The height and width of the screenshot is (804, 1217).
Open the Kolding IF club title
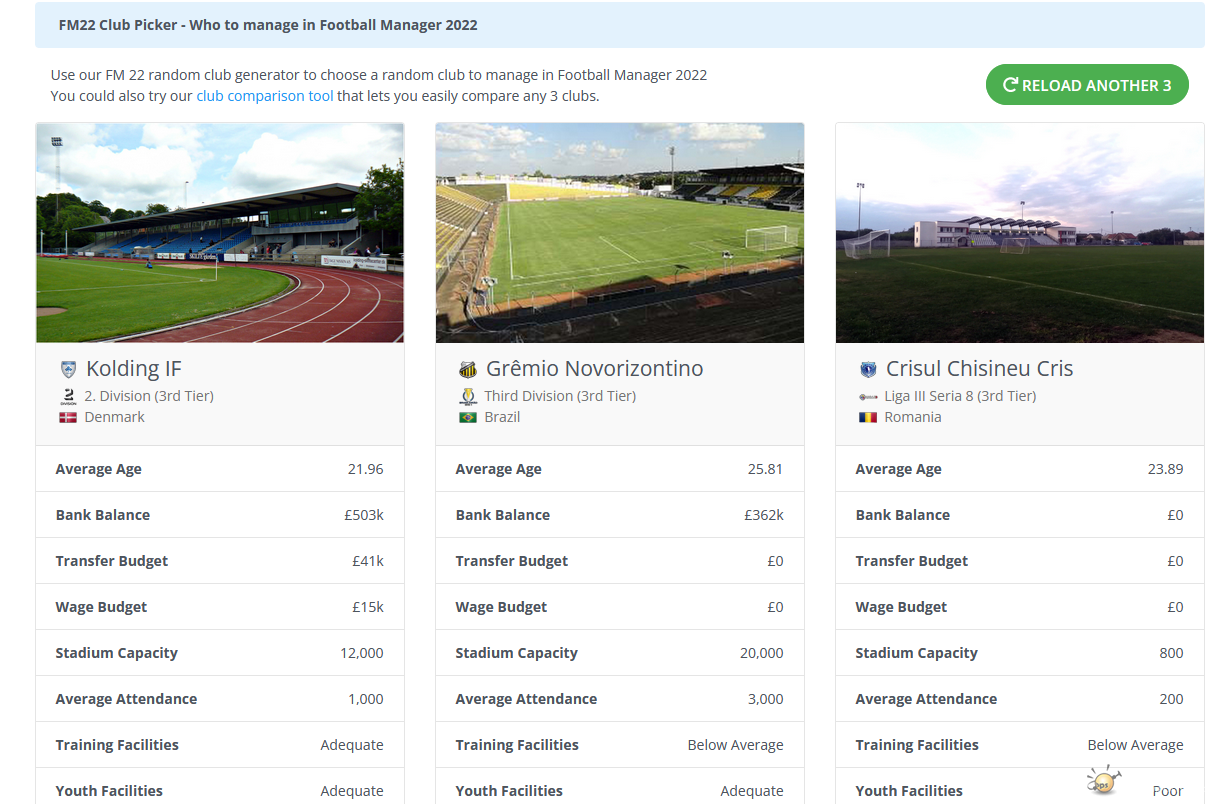[x=134, y=368]
